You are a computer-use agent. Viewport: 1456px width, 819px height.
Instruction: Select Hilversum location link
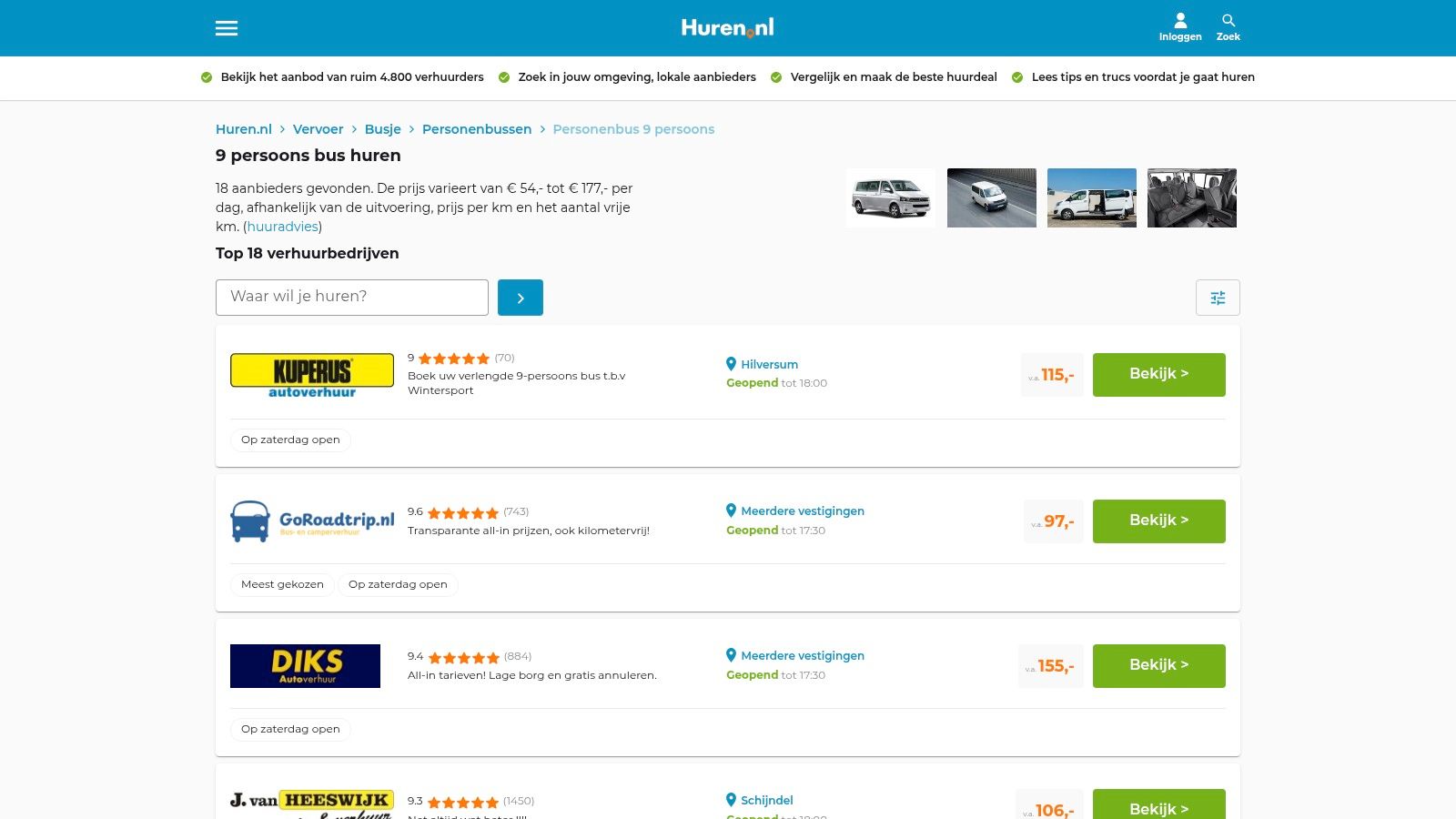click(x=770, y=364)
